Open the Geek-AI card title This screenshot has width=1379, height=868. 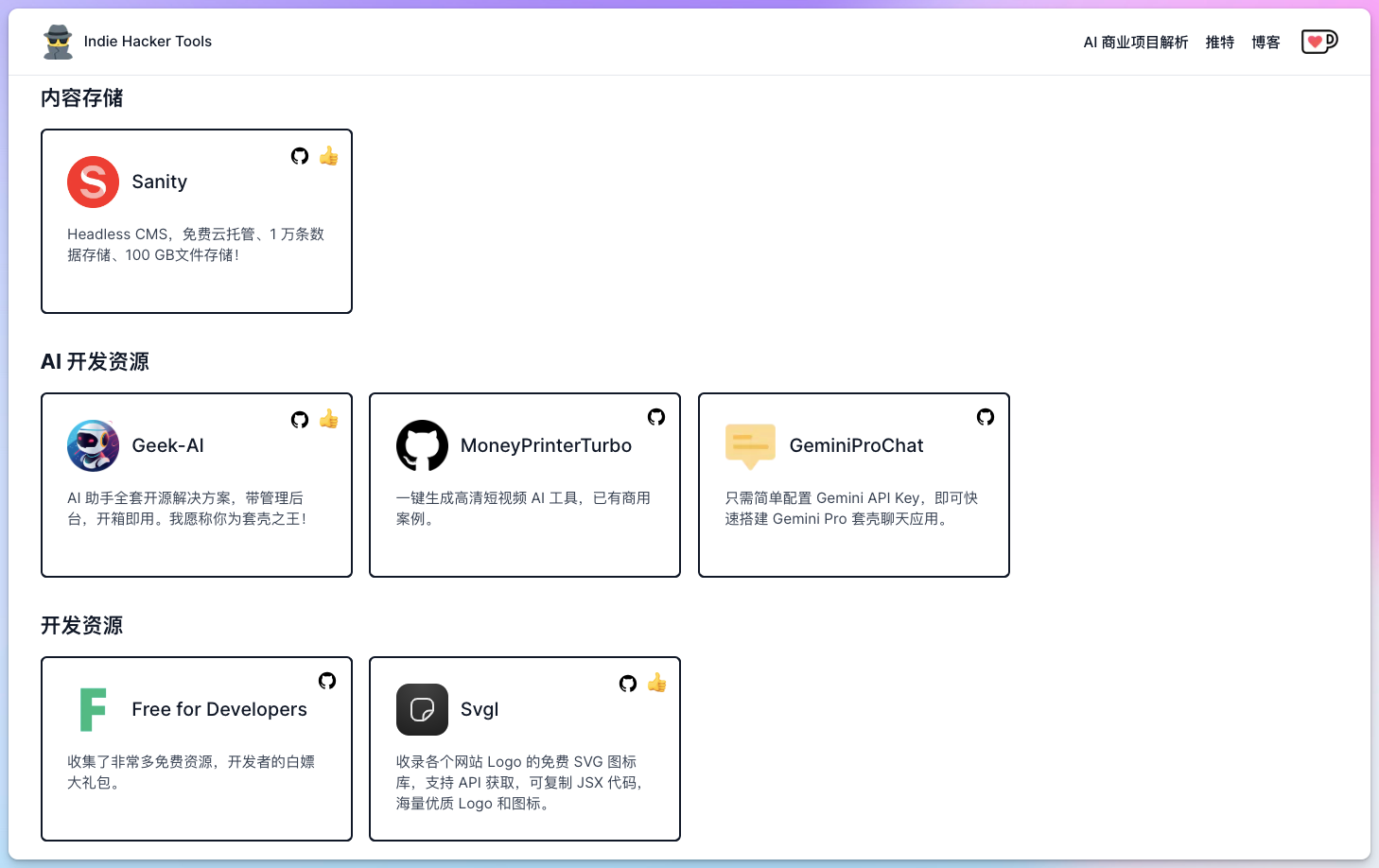click(x=168, y=445)
